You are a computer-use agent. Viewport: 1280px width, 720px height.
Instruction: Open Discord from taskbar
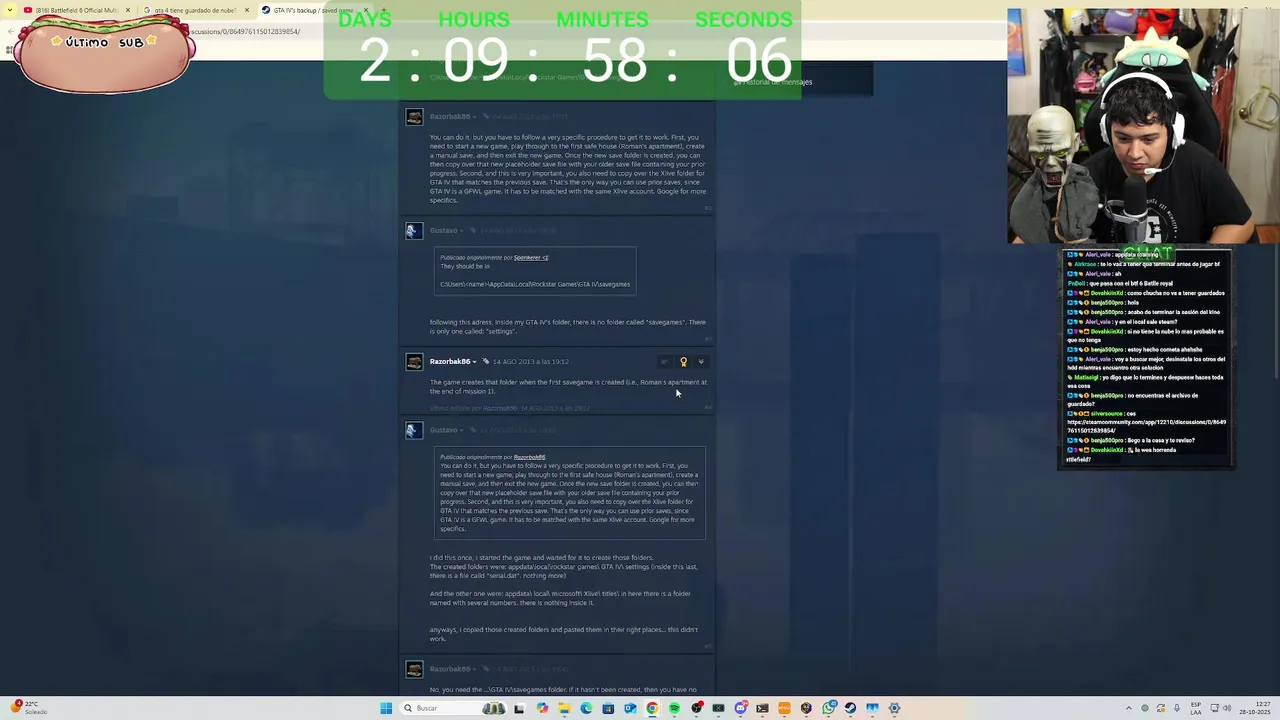click(740, 708)
